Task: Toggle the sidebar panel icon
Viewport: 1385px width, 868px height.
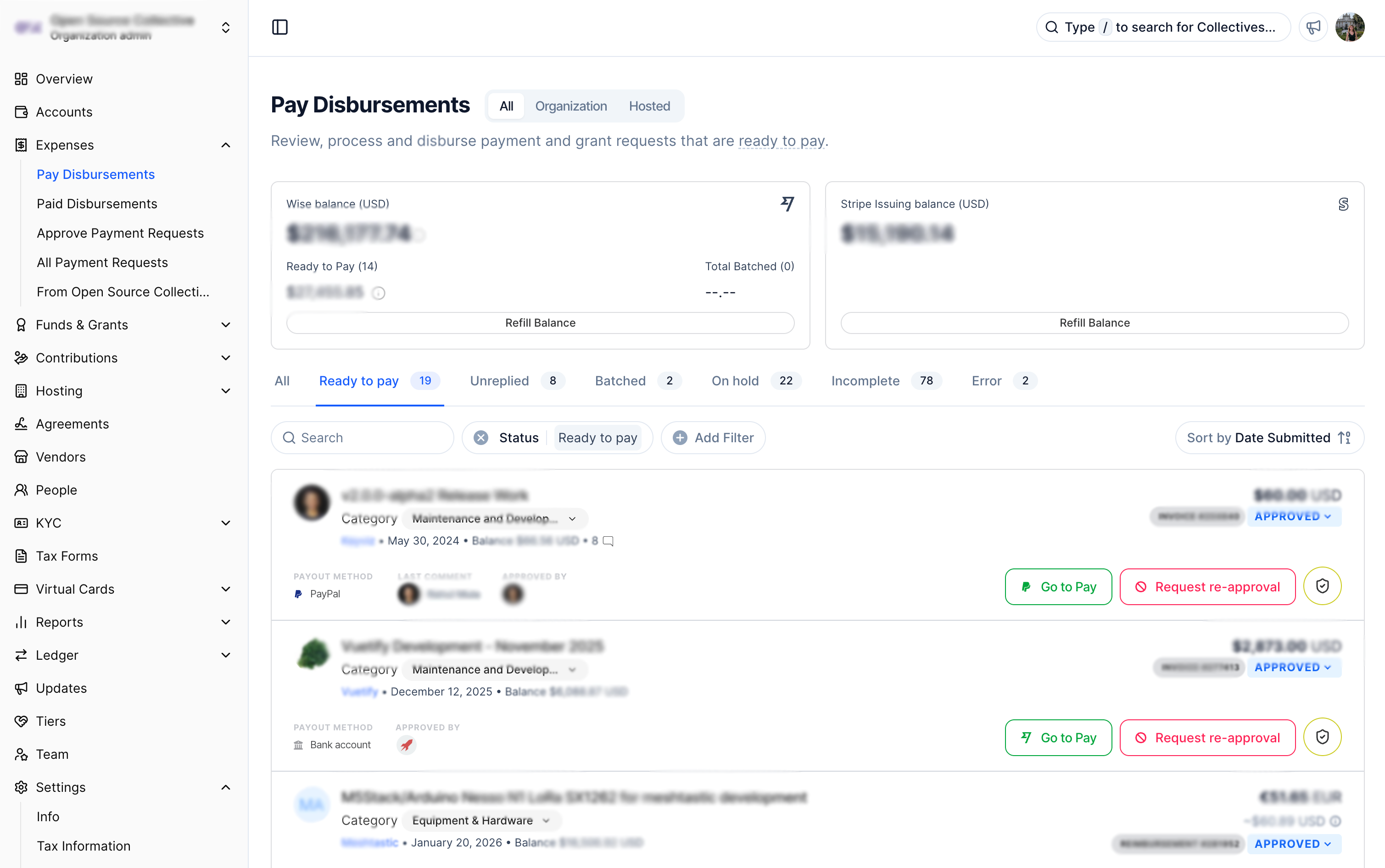Action: tap(279, 27)
